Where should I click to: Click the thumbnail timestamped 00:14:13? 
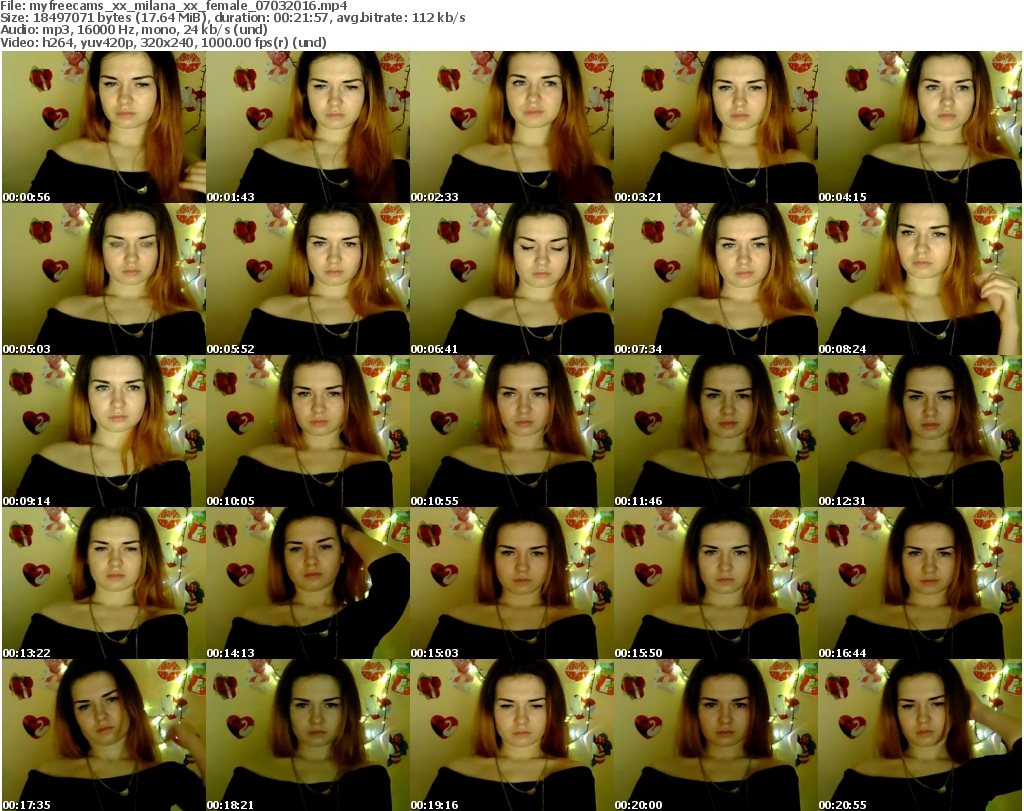(x=307, y=583)
